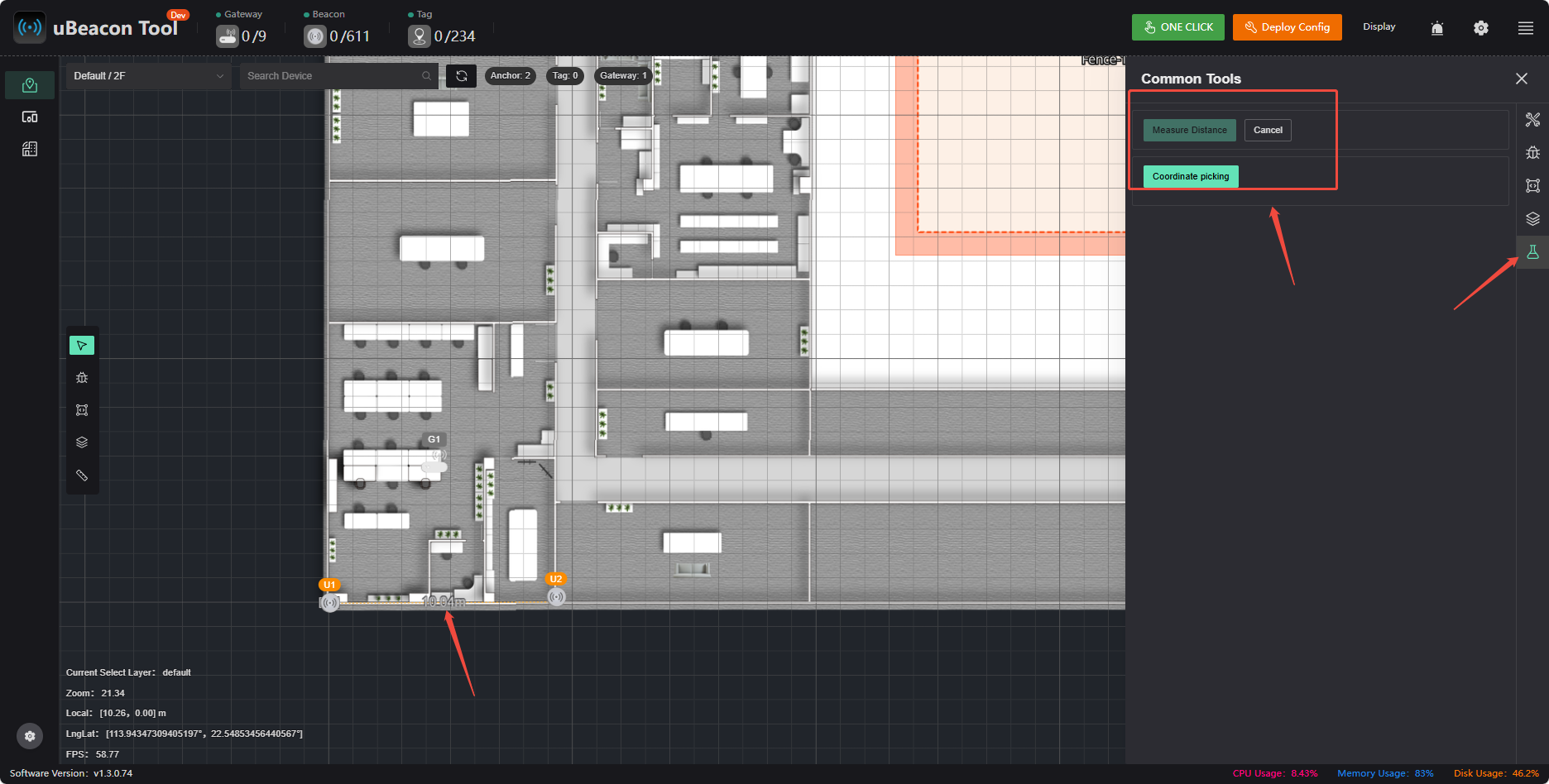Click the FPS: 58.77 readout
The width and height of the screenshot is (1549, 784).
click(93, 754)
